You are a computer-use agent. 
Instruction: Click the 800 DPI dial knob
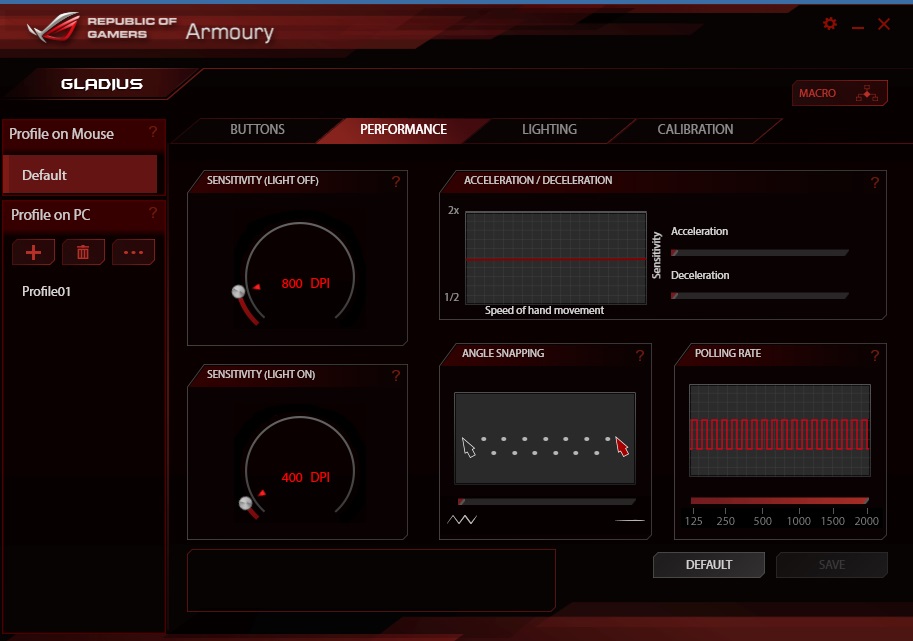[x=238, y=292]
